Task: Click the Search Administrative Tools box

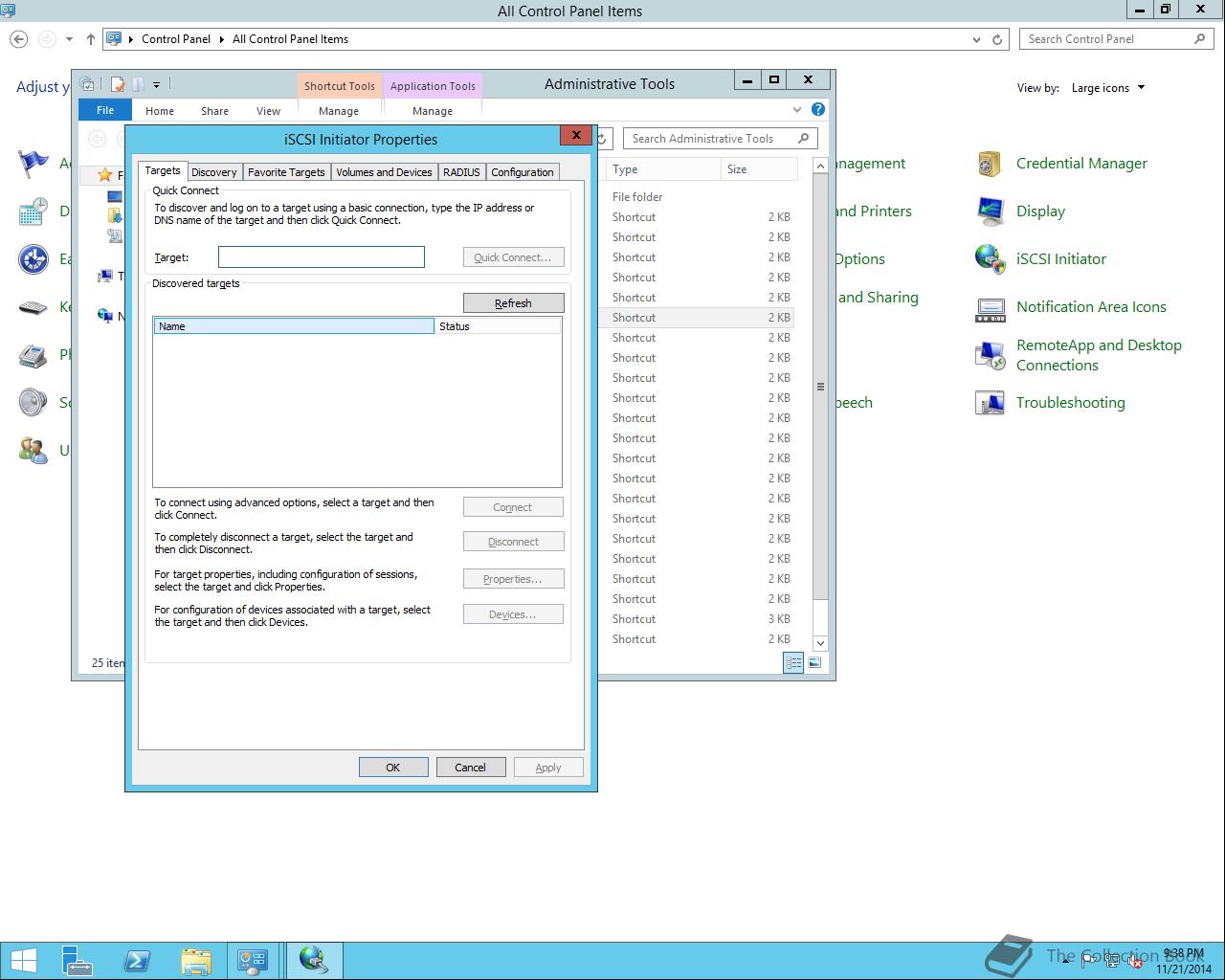Action: [720, 139]
